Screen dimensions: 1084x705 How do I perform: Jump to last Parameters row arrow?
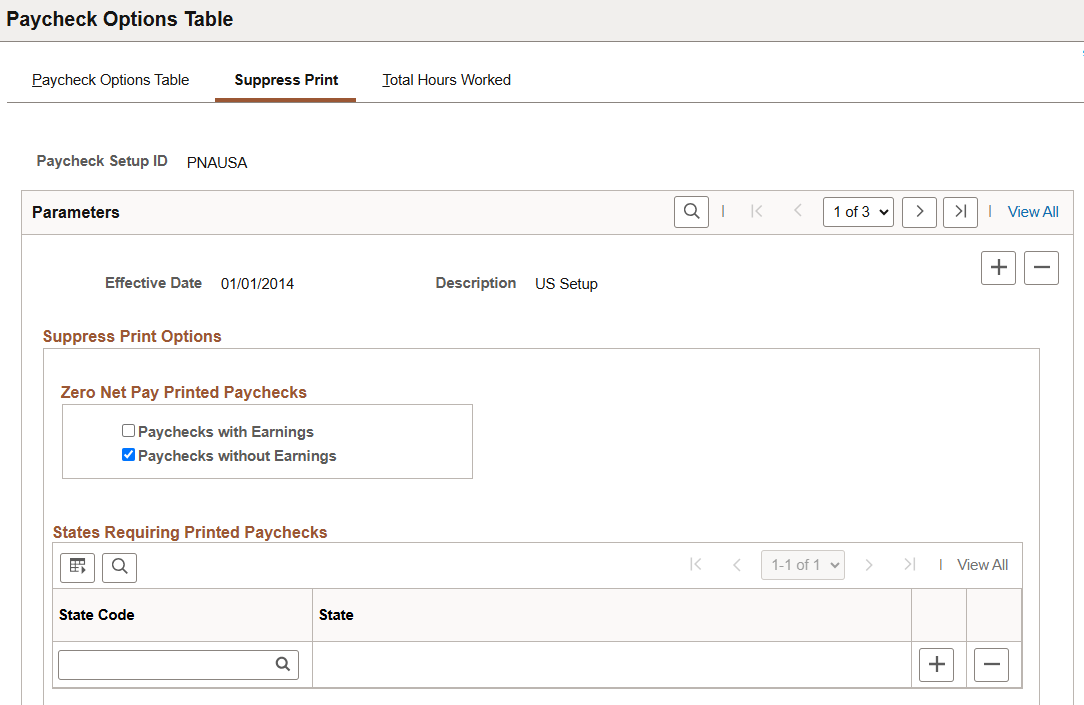(960, 212)
